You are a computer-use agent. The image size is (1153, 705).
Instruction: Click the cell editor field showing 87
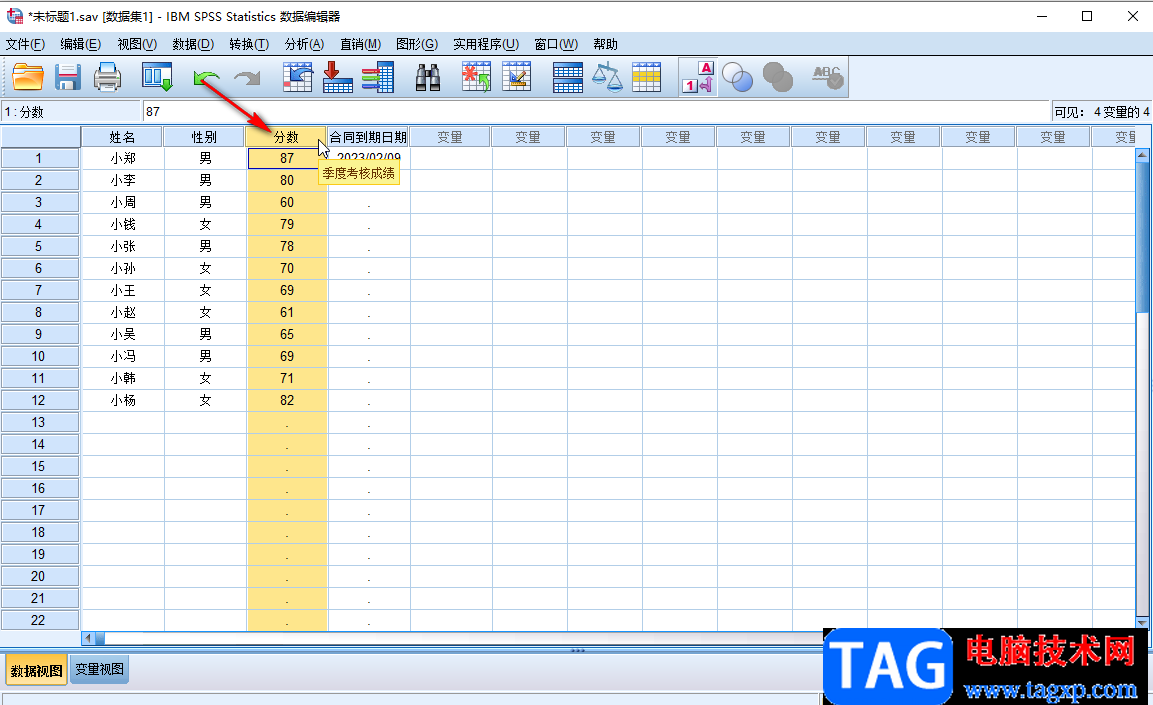(596, 112)
